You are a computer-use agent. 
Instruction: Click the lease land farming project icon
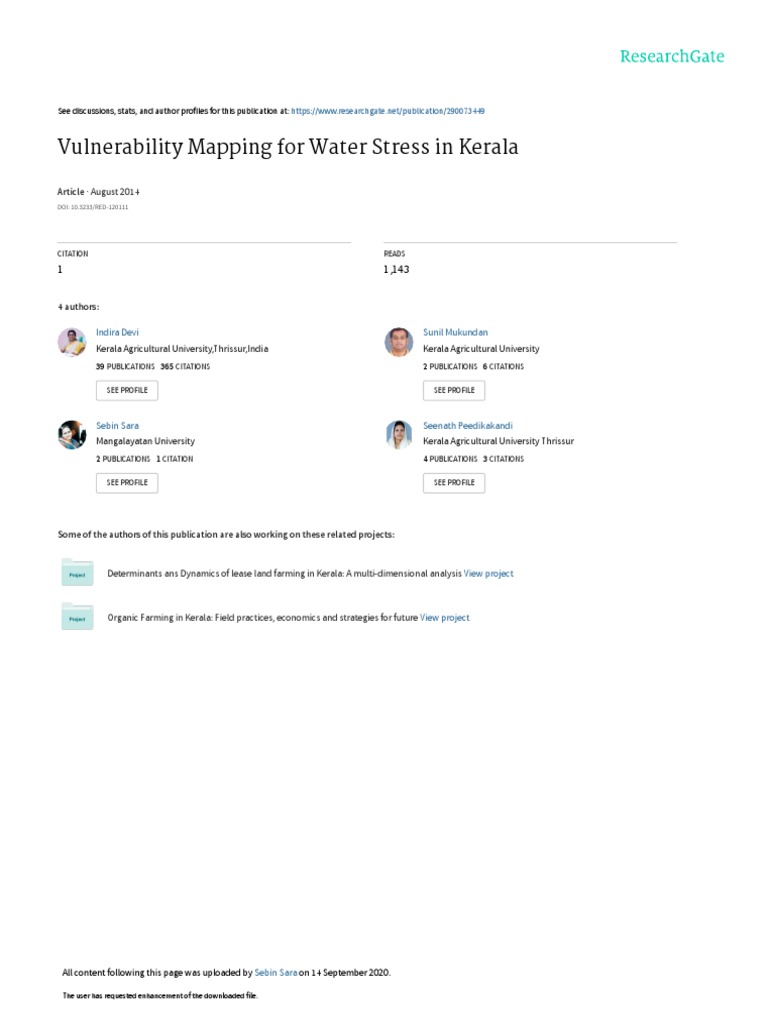(x=77, y=574)
